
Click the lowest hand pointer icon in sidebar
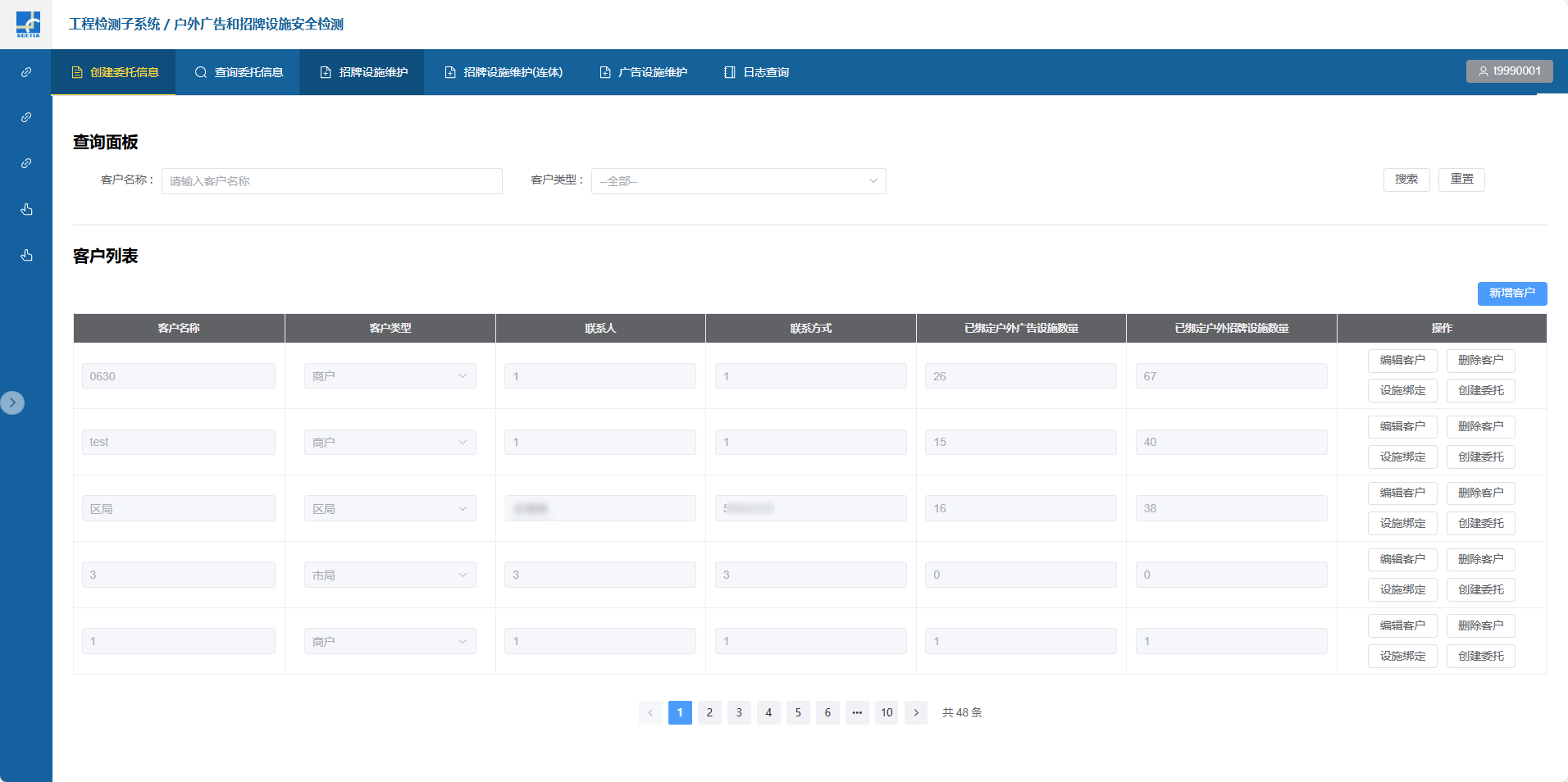26,256
